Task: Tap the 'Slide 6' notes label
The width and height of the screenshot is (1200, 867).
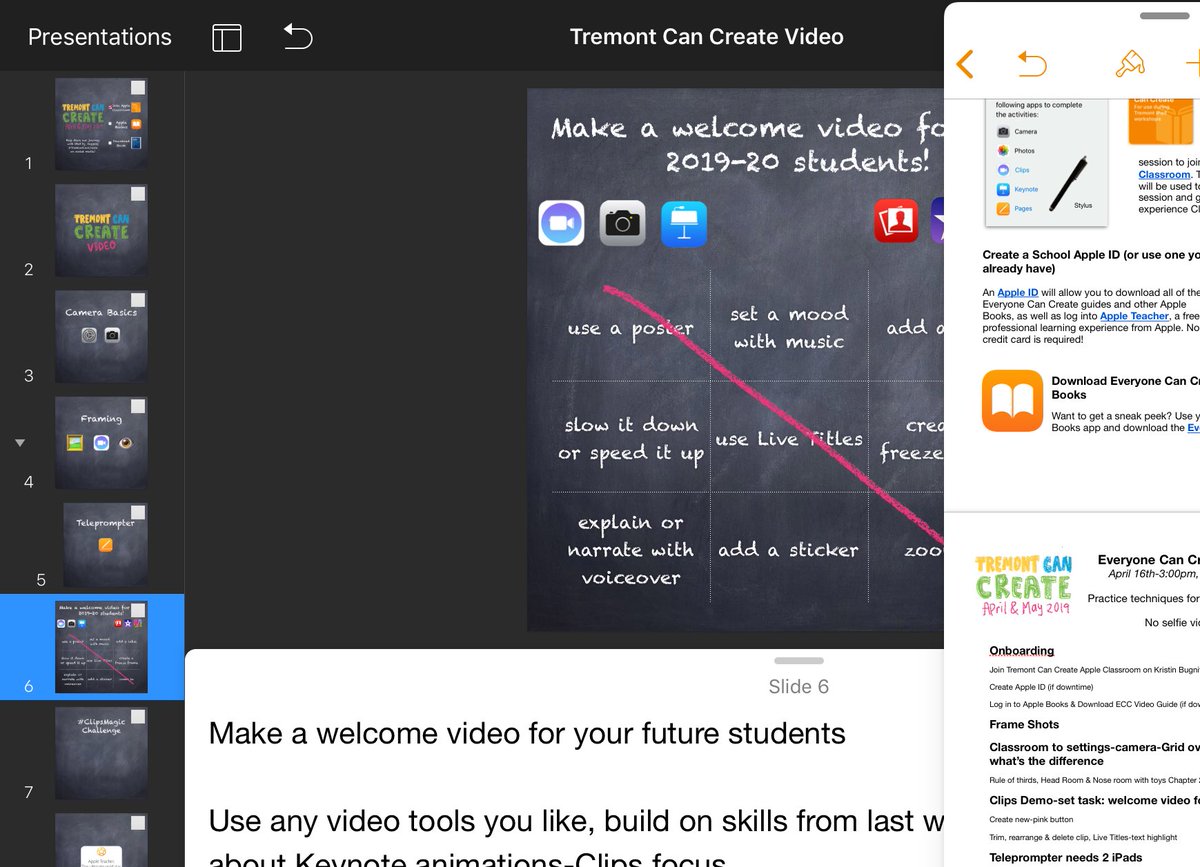Action: 799,686
